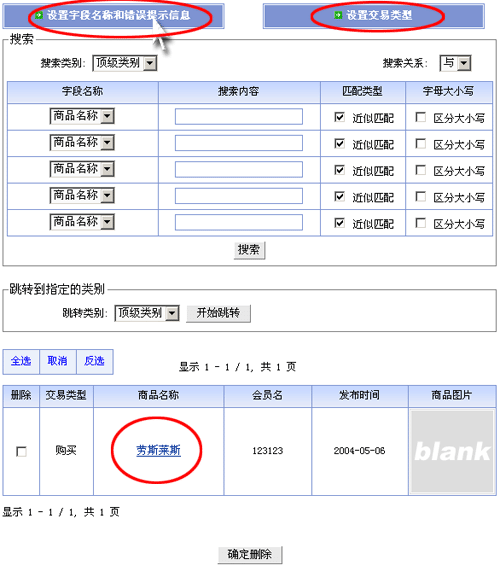Open the 搜索关系 与 dropdown

[x=455, y=63]
